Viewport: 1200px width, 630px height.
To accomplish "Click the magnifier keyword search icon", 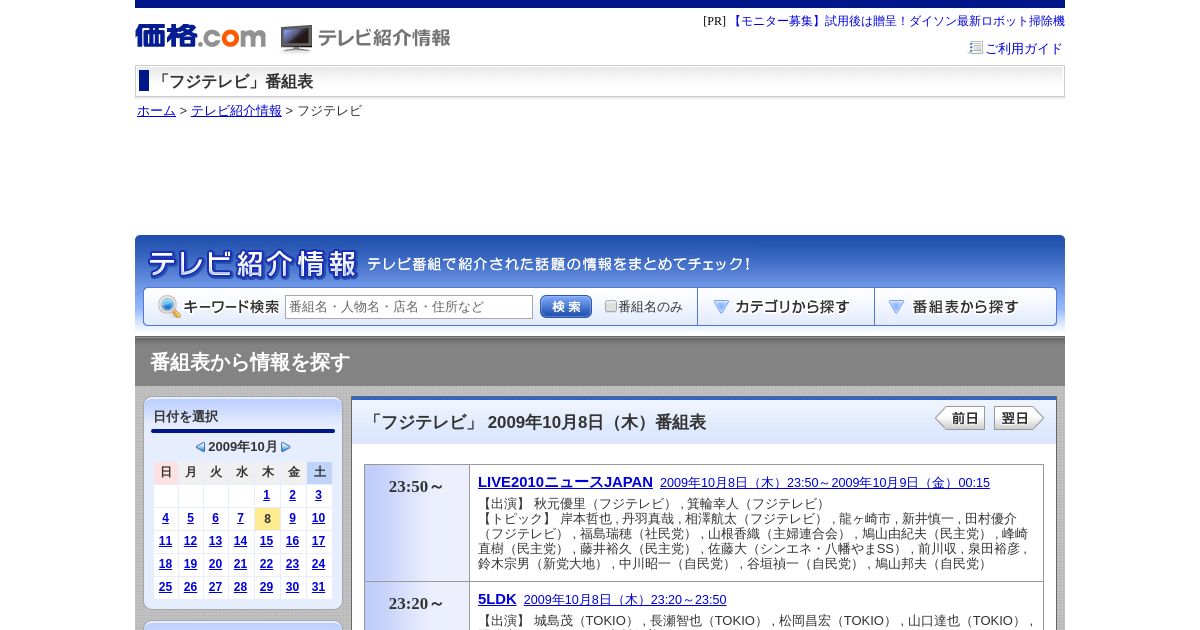I will coord(169,307).
